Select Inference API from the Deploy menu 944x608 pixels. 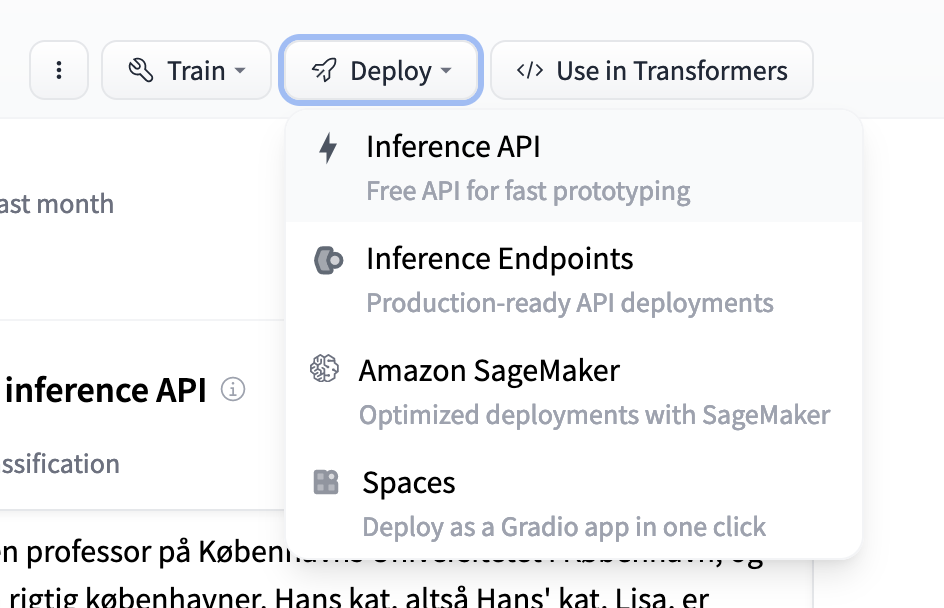click(x=453, y=147)
